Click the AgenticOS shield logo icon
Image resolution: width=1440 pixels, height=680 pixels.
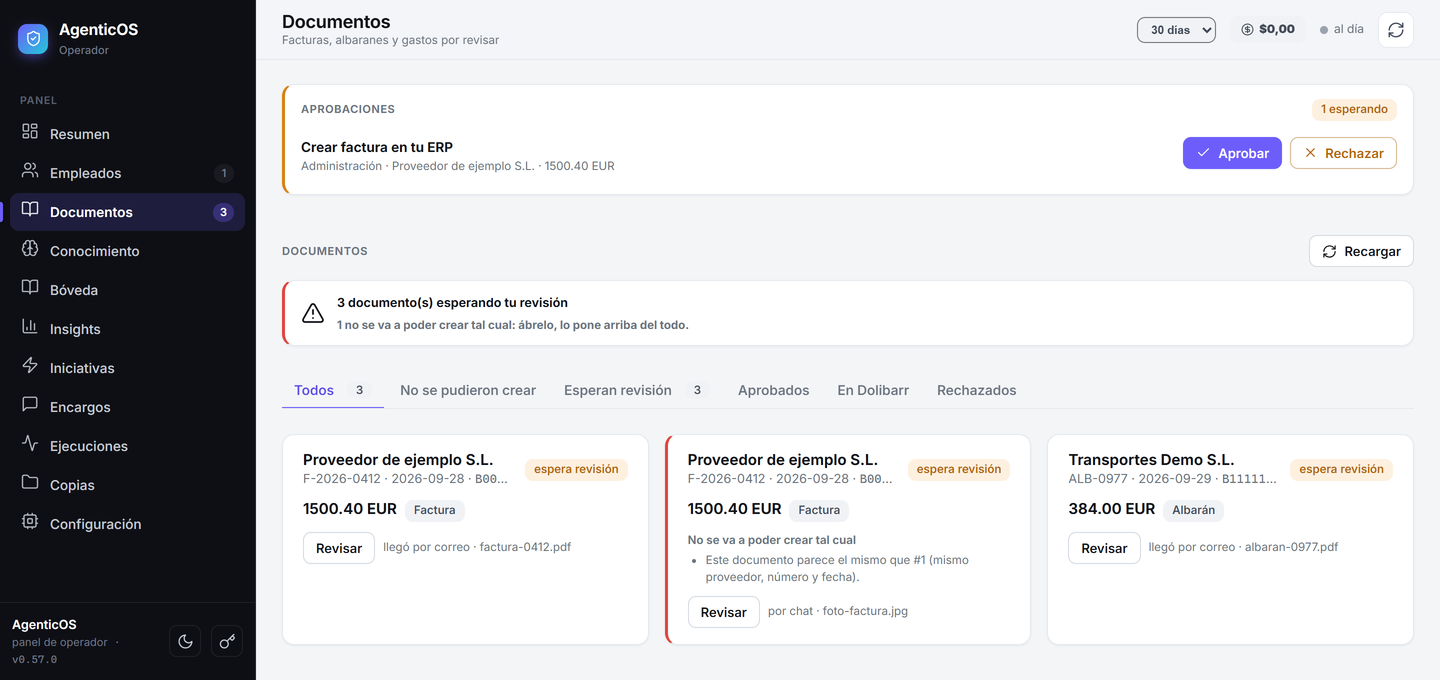33,38
